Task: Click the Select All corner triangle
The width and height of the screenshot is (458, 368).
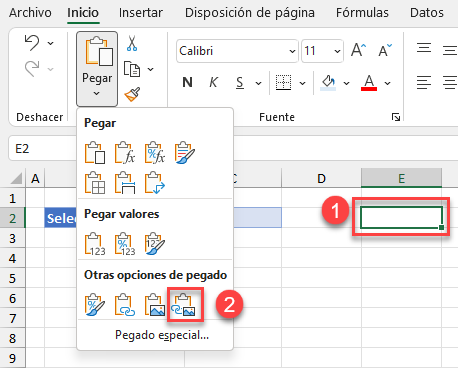Action: 16,178
